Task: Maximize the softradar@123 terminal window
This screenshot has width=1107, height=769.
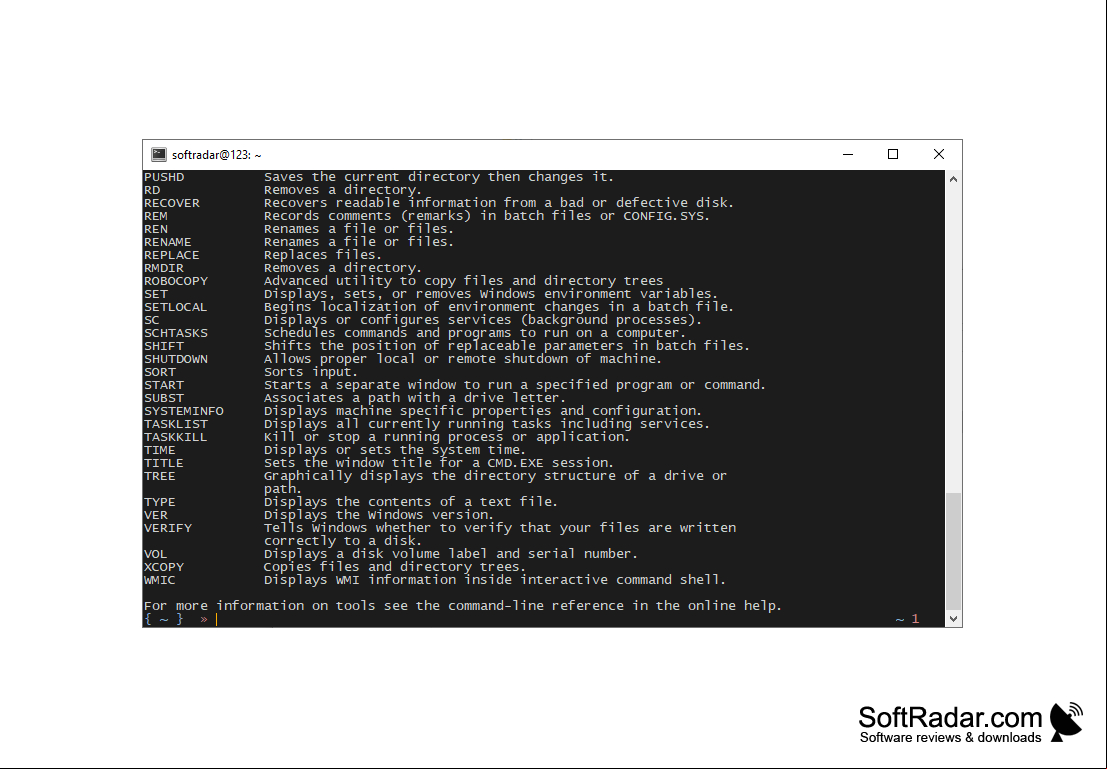Action: pyautogui.click(x=893, y=154)
